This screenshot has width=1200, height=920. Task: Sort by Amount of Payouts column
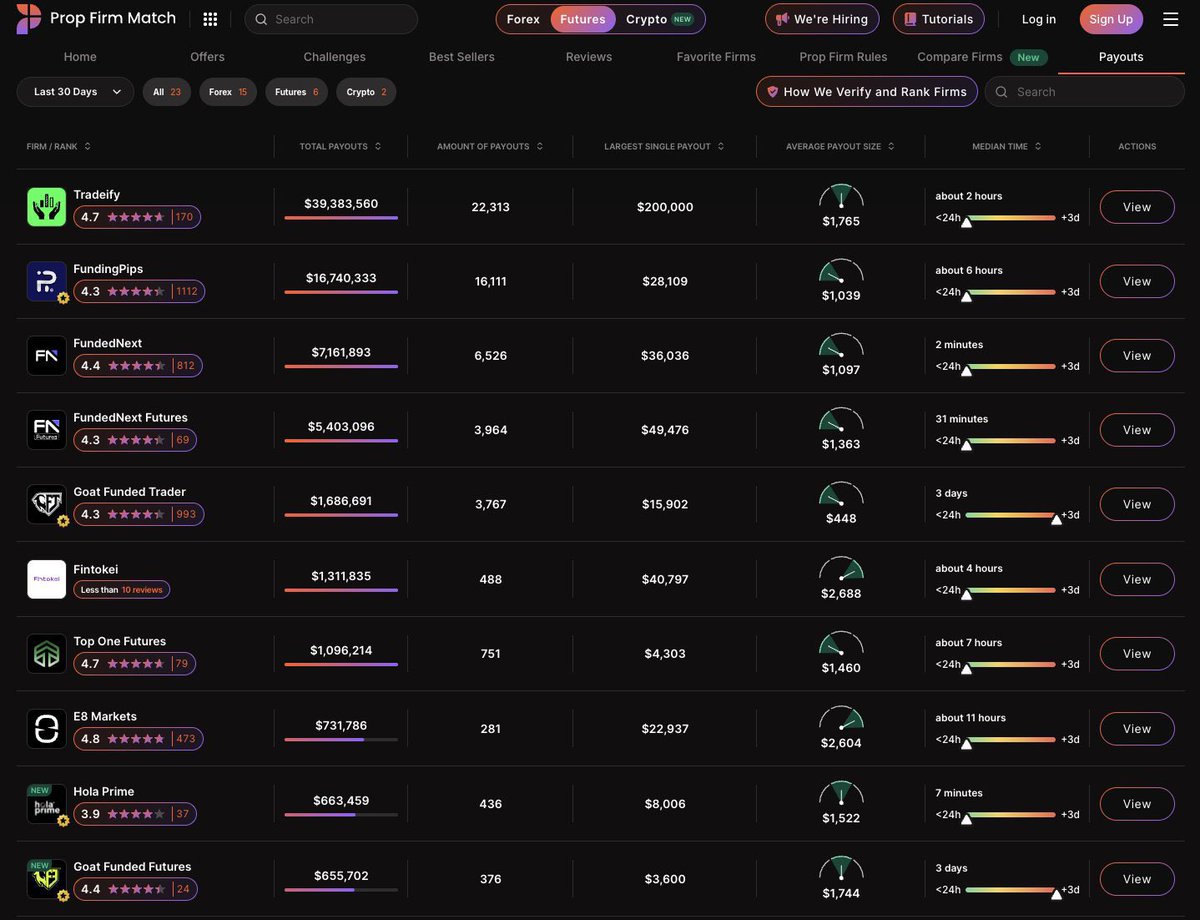490,146
